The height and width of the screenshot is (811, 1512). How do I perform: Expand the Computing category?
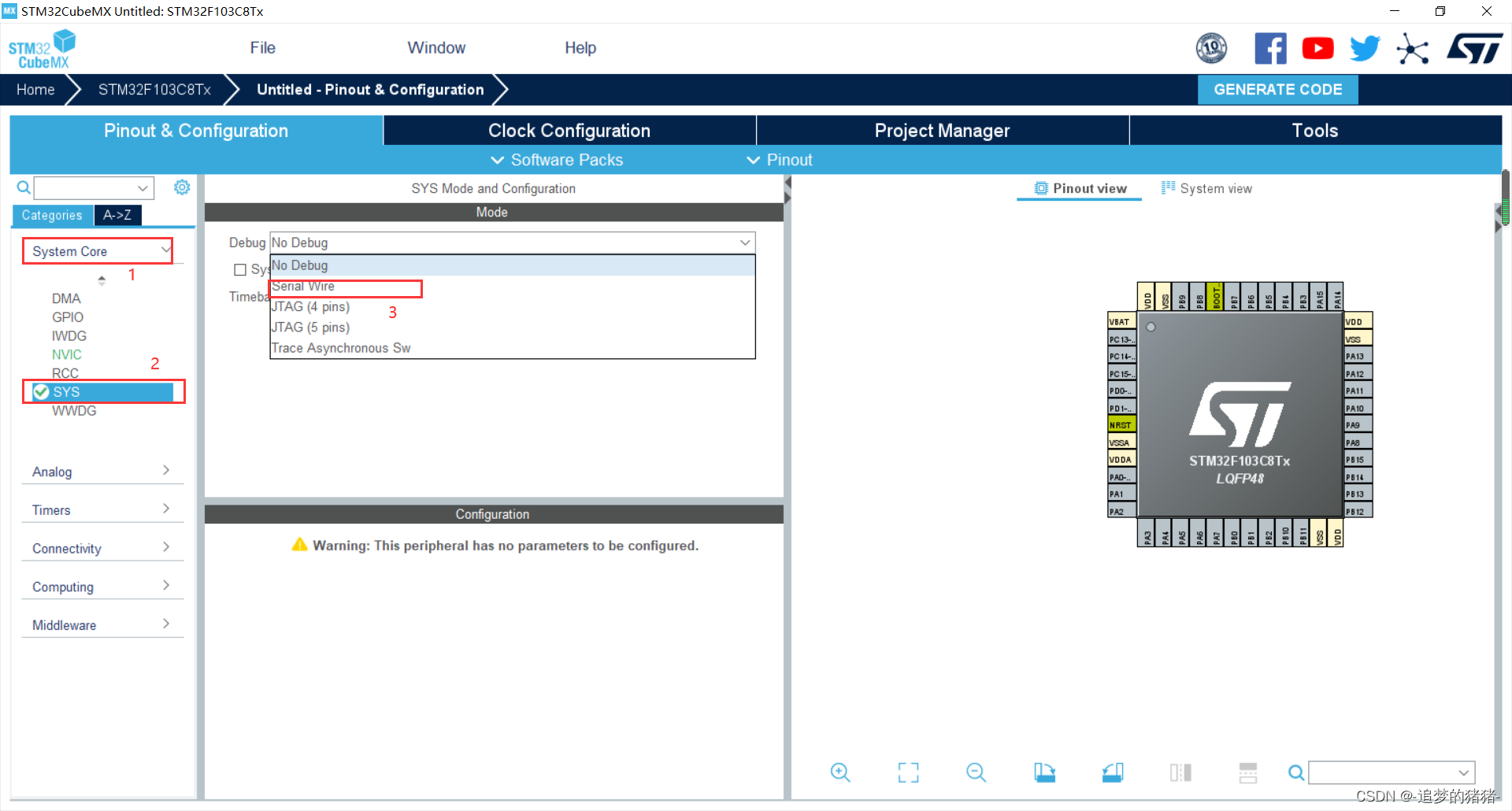[102, 587]
